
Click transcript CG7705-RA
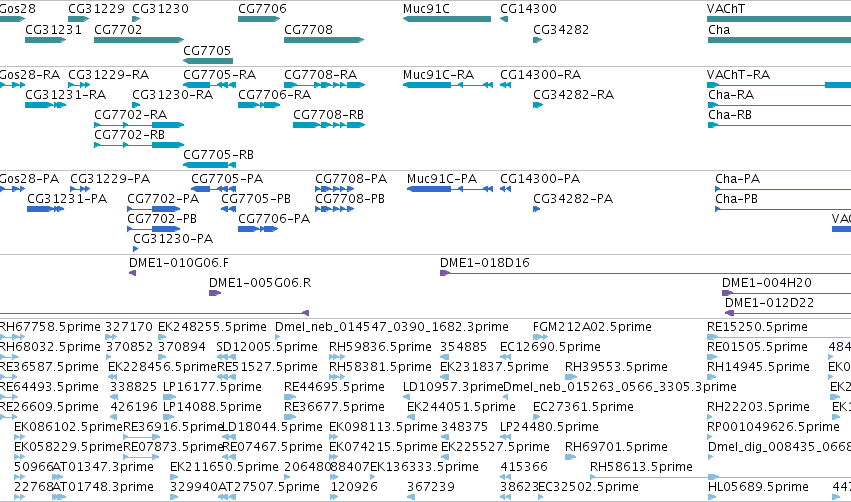pyautogui.click(x=209, y=85)
